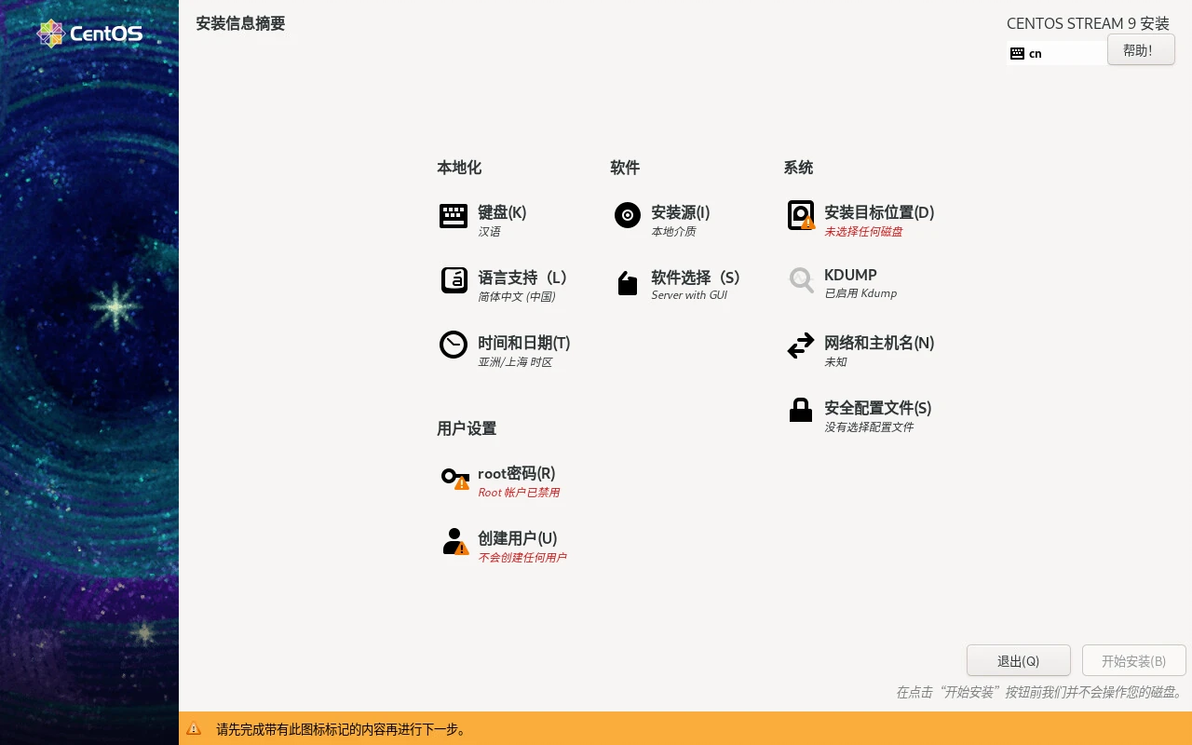The width and height of the screenshot is (1192, 745).
Task: Click the 汉语 text under 键盘
Action: click(489, 231)
